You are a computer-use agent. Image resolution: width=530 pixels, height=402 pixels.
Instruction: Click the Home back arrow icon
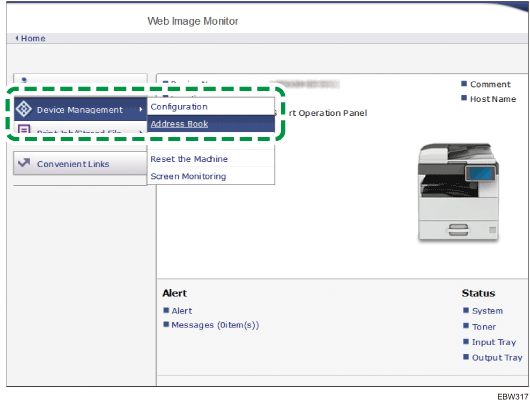tap(17, 38)
